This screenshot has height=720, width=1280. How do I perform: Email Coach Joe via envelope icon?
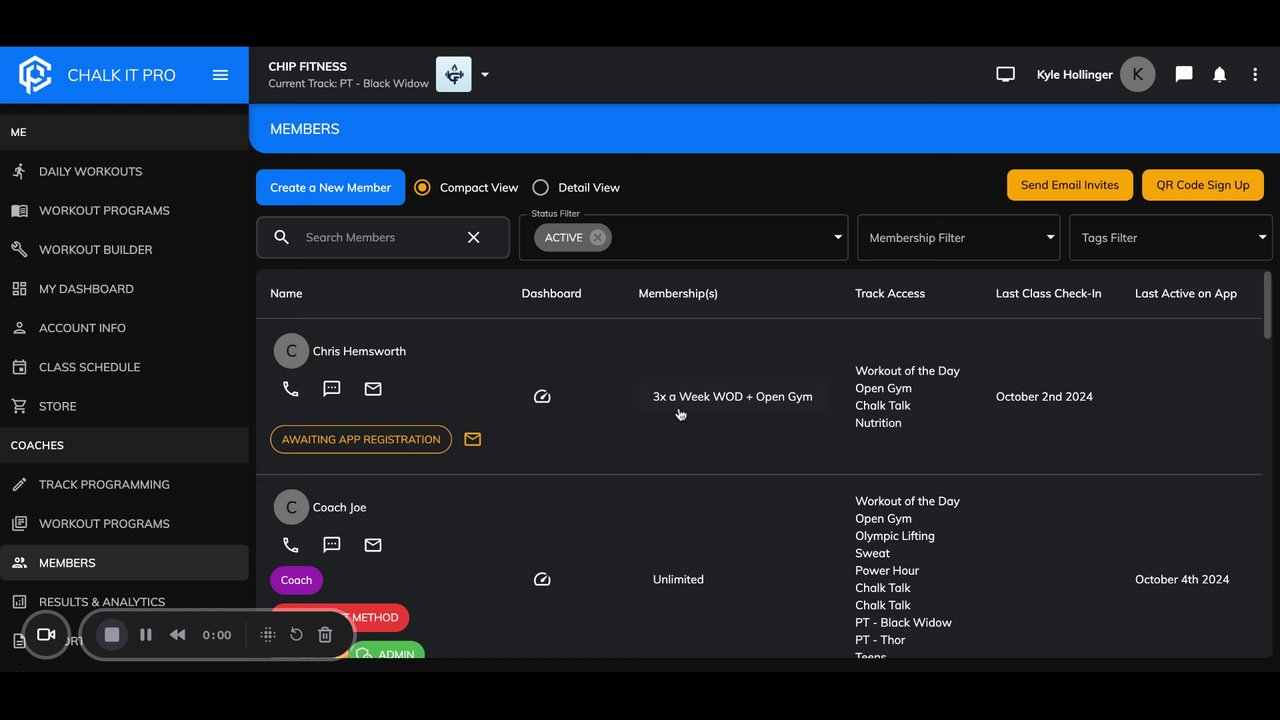click(x=373, y=545)
